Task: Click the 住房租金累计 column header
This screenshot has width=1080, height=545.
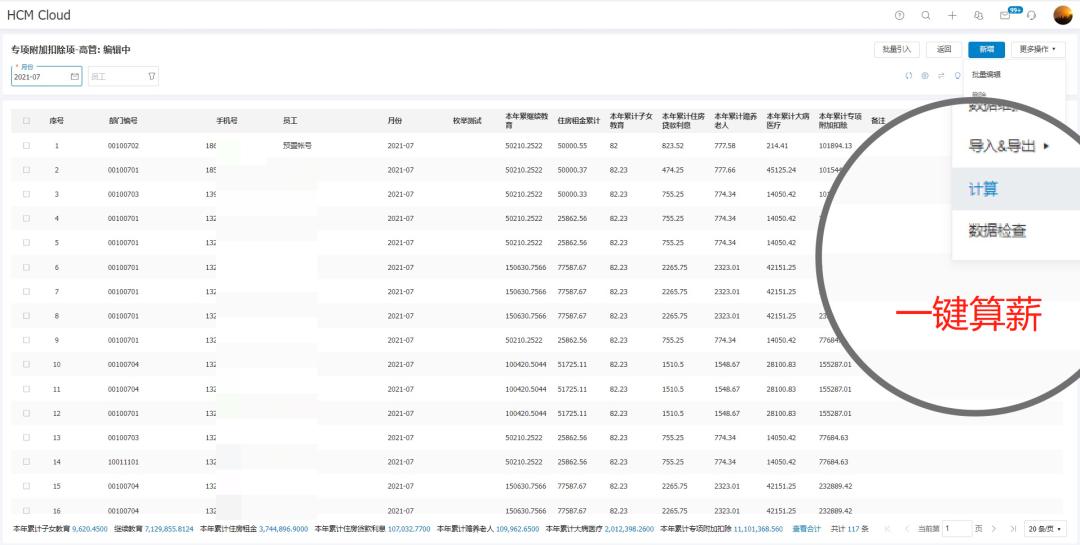Action: 579,121
